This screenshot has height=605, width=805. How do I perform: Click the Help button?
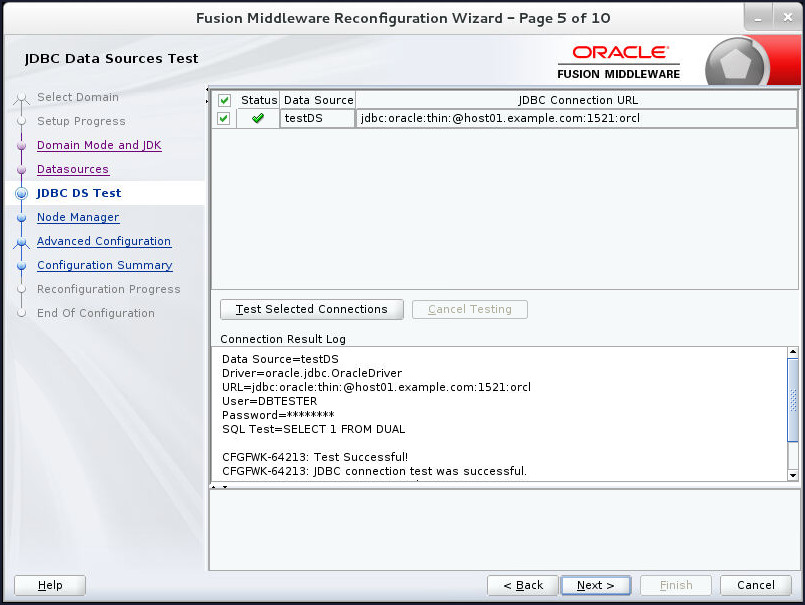coord(50,585)
